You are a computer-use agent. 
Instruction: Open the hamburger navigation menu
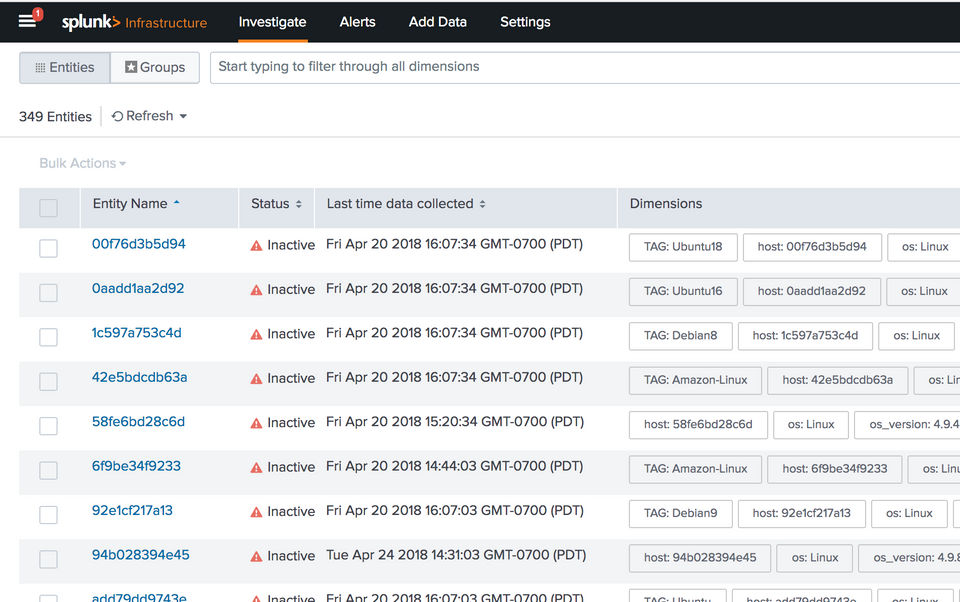27,21
